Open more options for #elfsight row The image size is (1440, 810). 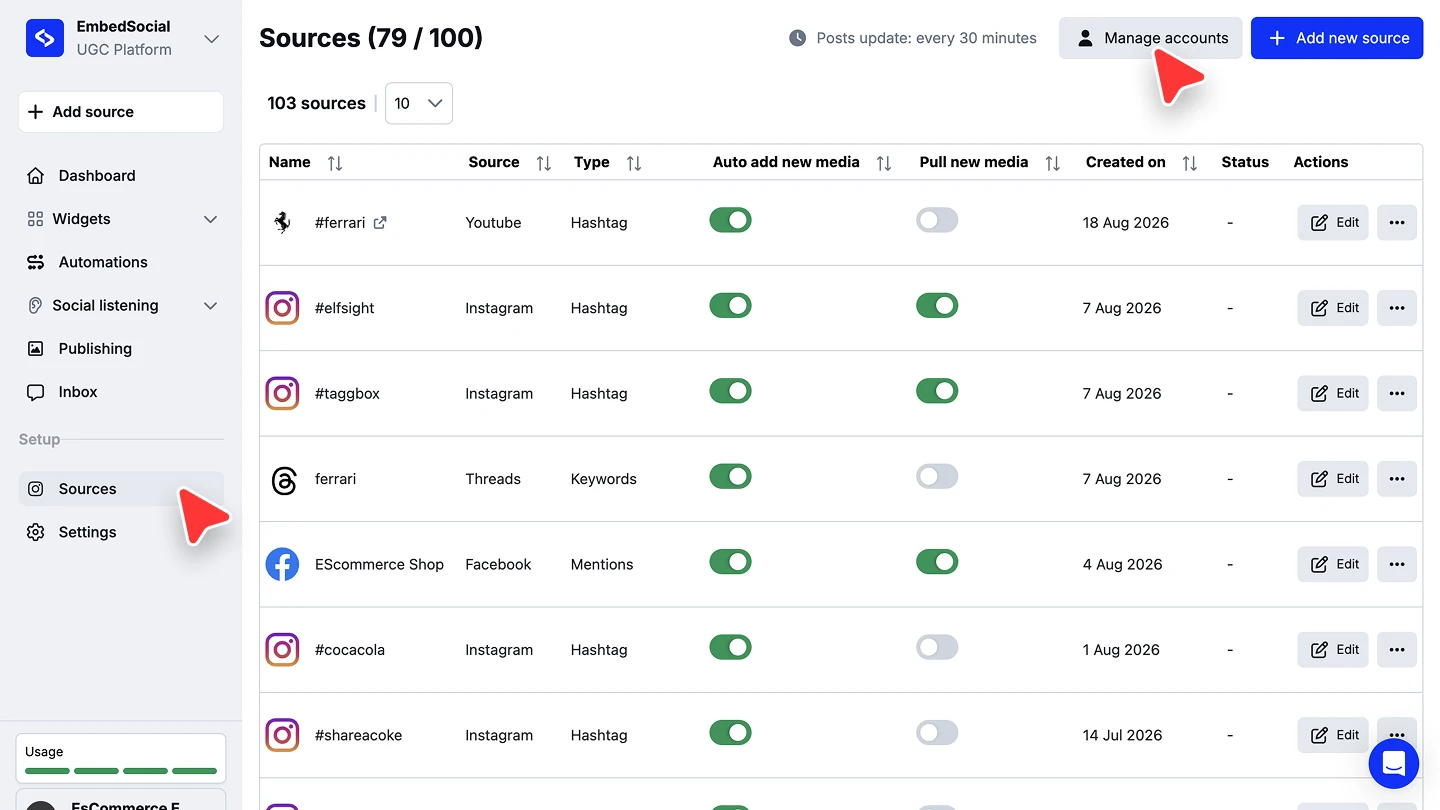[x=1397, y=308]
